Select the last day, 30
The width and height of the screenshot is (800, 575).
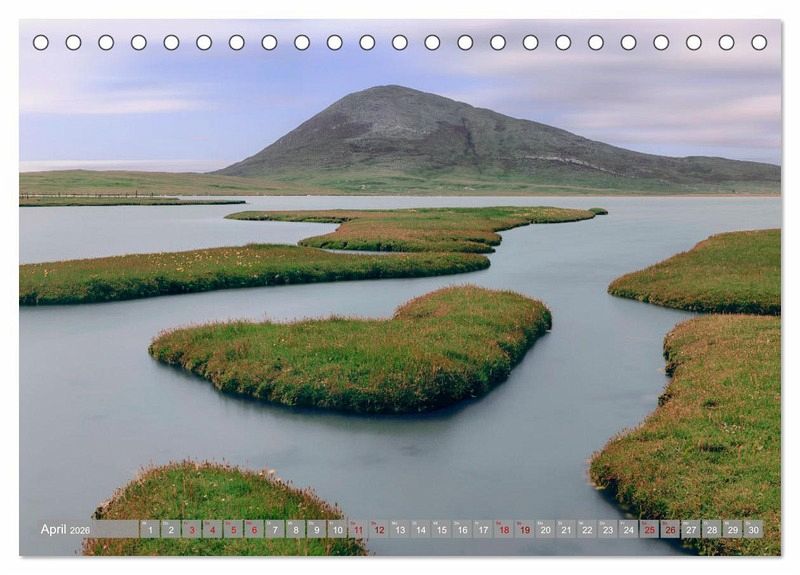point(753,529)
